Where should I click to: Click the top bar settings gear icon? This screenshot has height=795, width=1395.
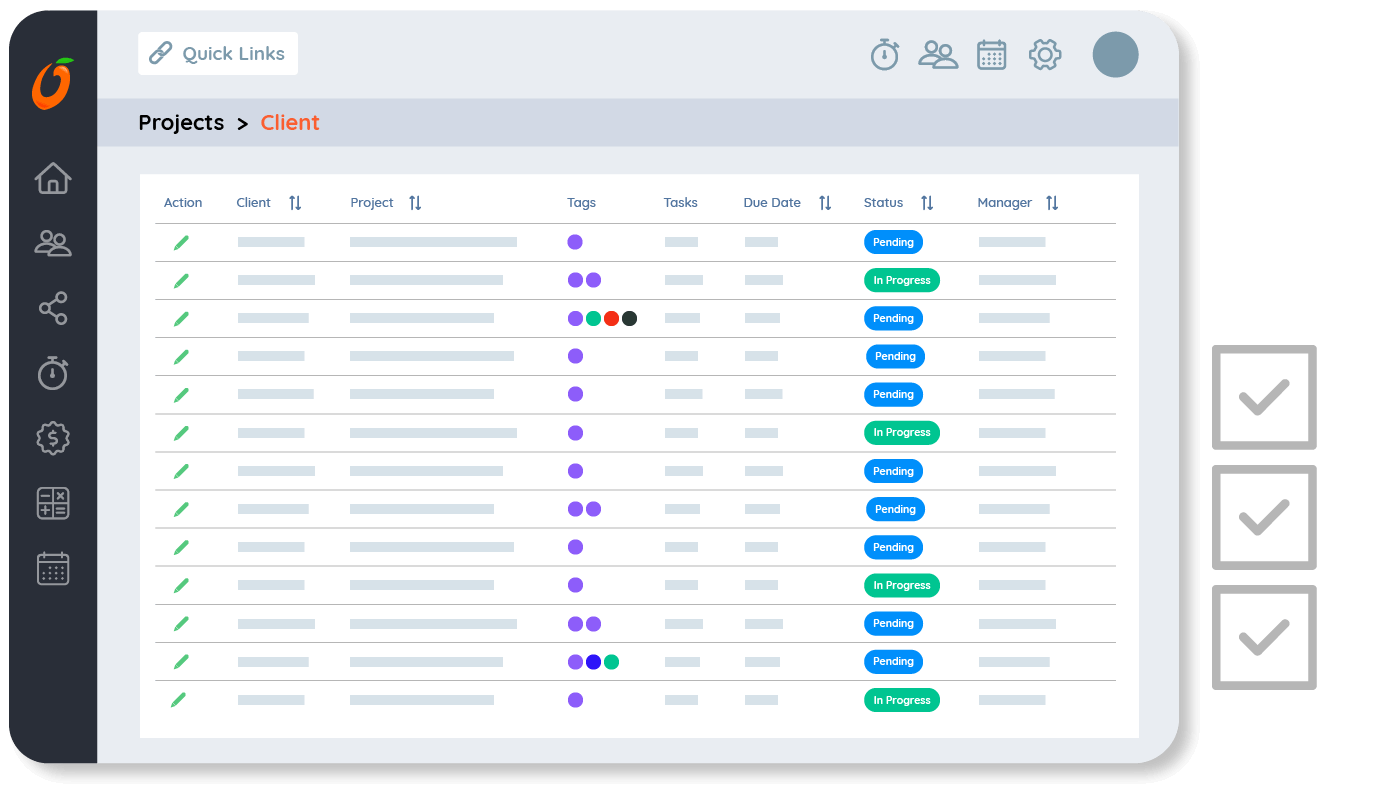(x=1045, y=54)
